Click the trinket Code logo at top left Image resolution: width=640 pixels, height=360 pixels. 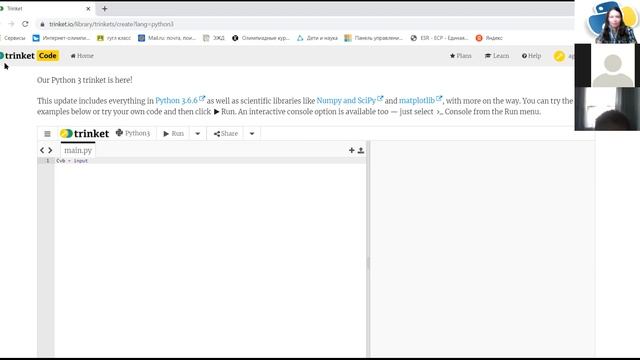(29, 56)
